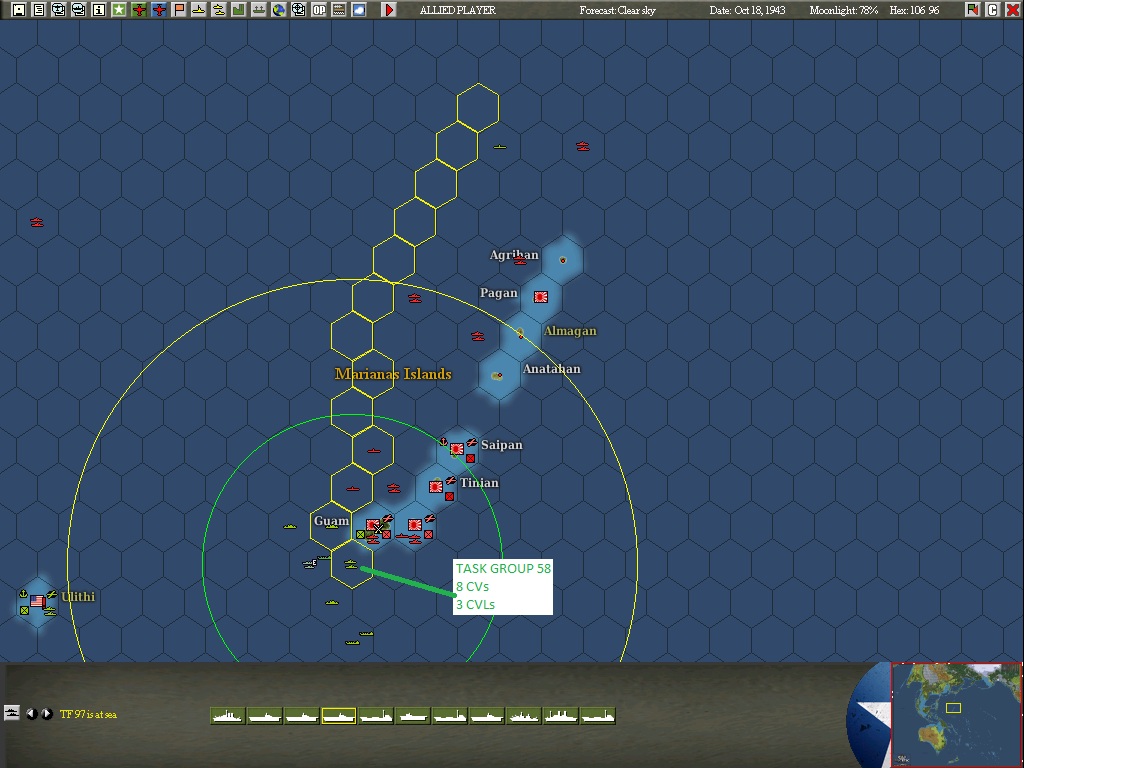Click the 'Marianas Islands' map label
Screen dimensions: 1137x774
(393, 374)
